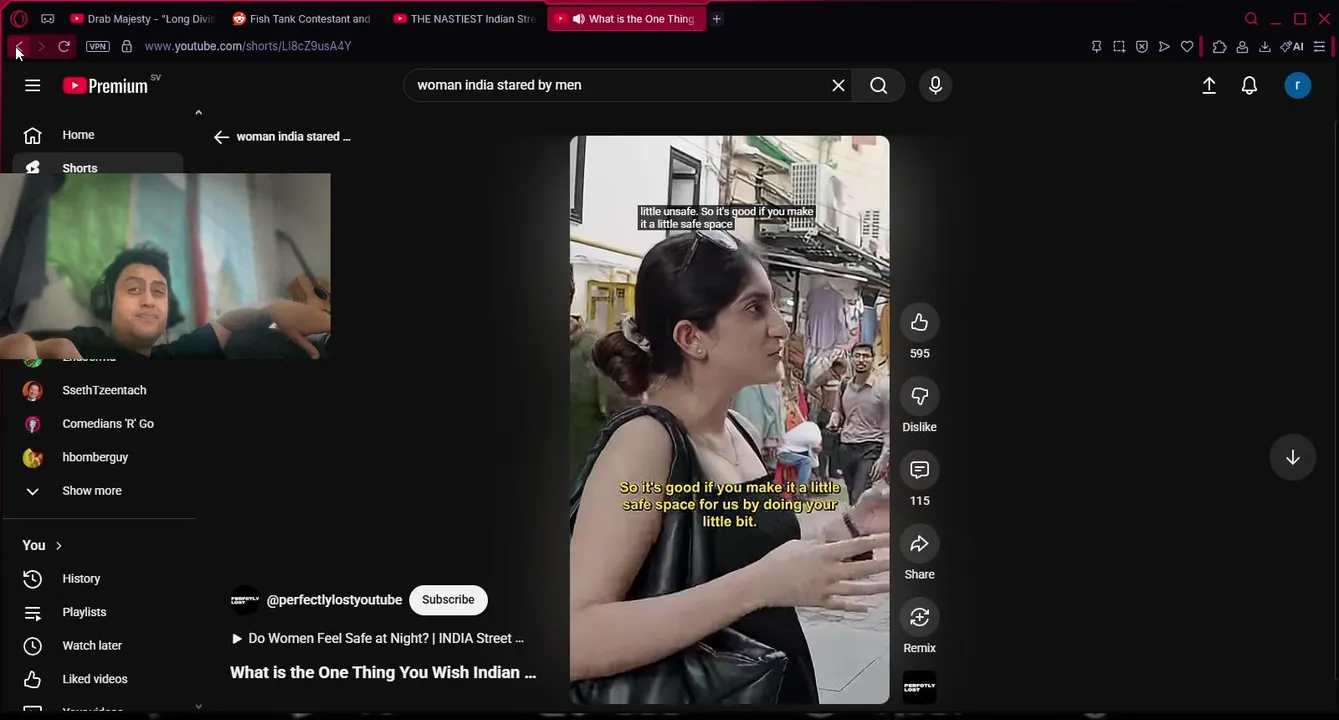Click the browser forward arrow

[x=41, y=46]
